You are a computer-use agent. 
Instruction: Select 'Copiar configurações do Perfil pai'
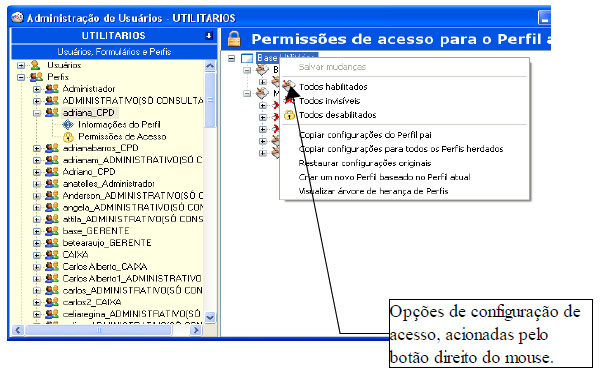click(x=365, y=135)
